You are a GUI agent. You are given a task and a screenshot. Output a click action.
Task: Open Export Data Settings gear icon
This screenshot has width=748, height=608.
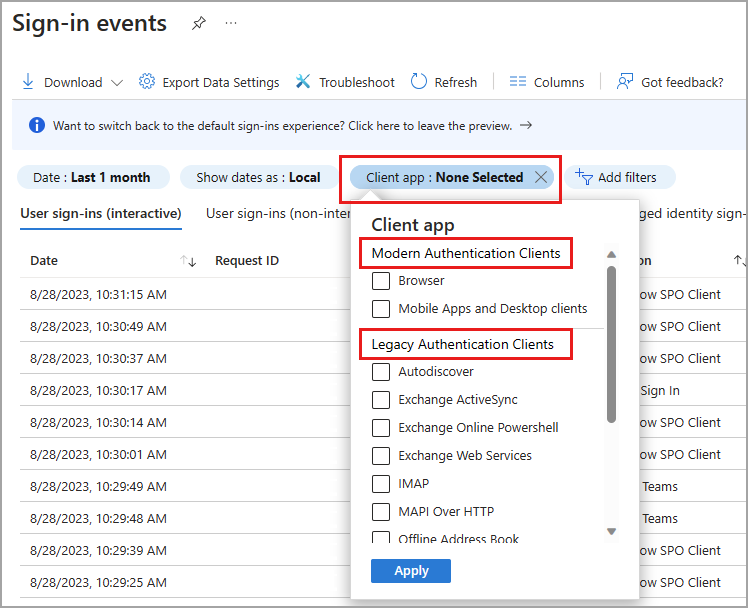click(147, 82)
